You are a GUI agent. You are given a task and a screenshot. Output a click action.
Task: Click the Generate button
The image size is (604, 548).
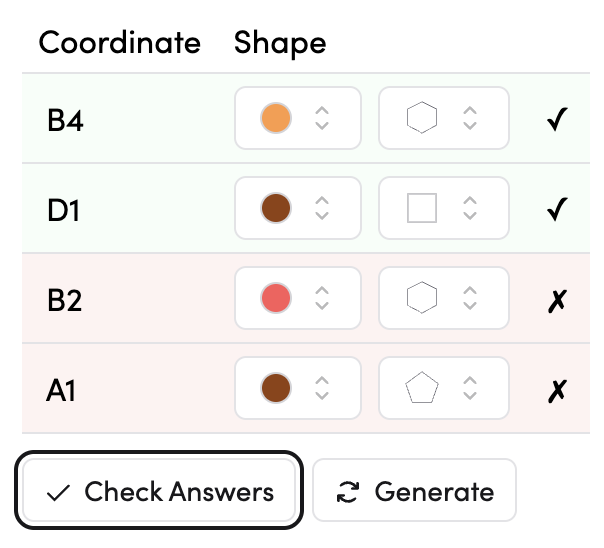(414, 491)
